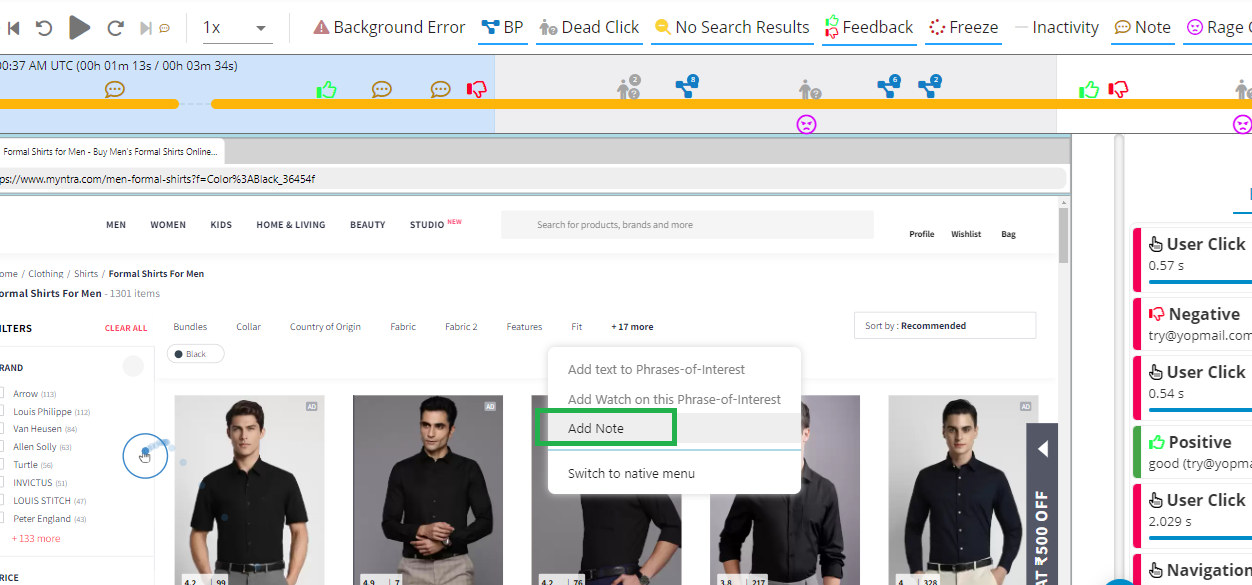Image resolution: width=1252 pixels, height=585 pixels.
Task: Click the orange session timeline progress bar
Action: (600, 104)
